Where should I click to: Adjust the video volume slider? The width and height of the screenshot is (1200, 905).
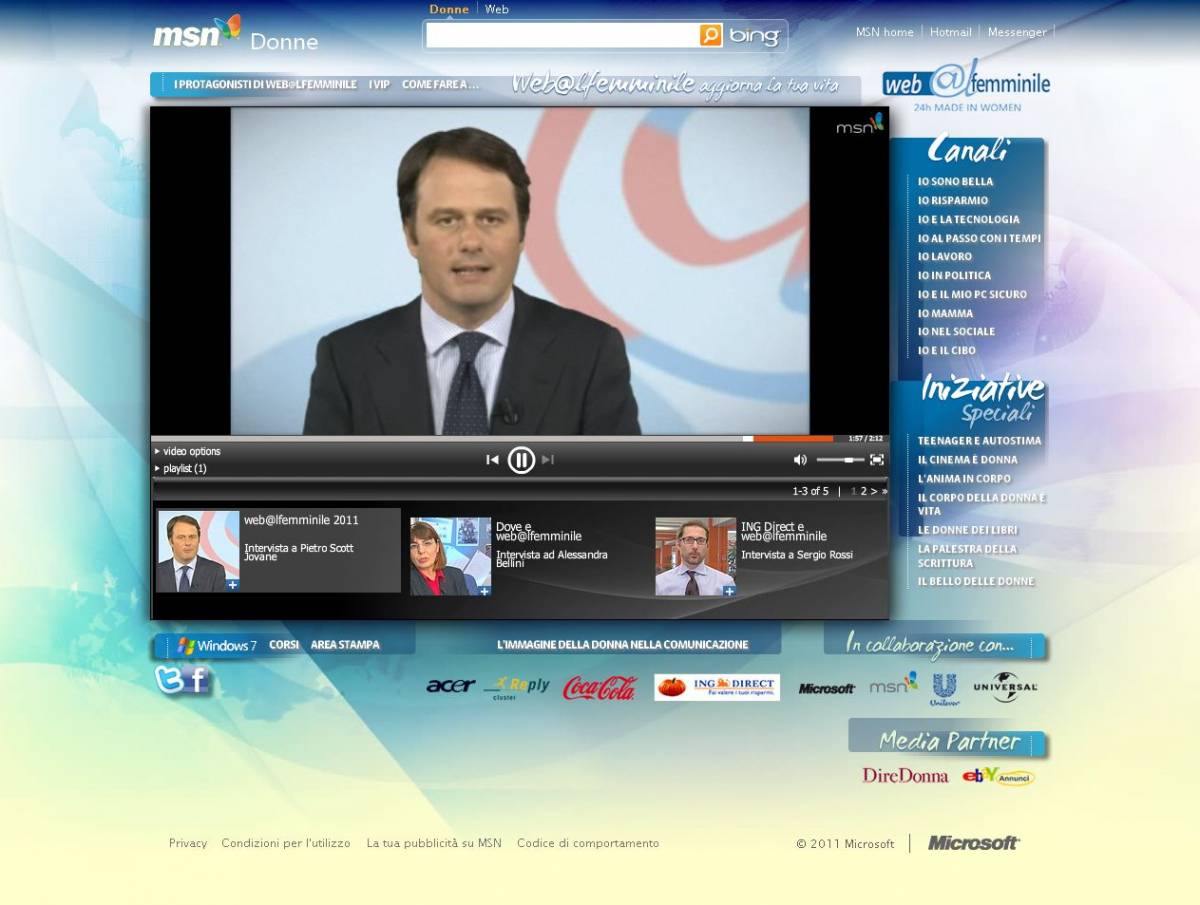[841, 460]
